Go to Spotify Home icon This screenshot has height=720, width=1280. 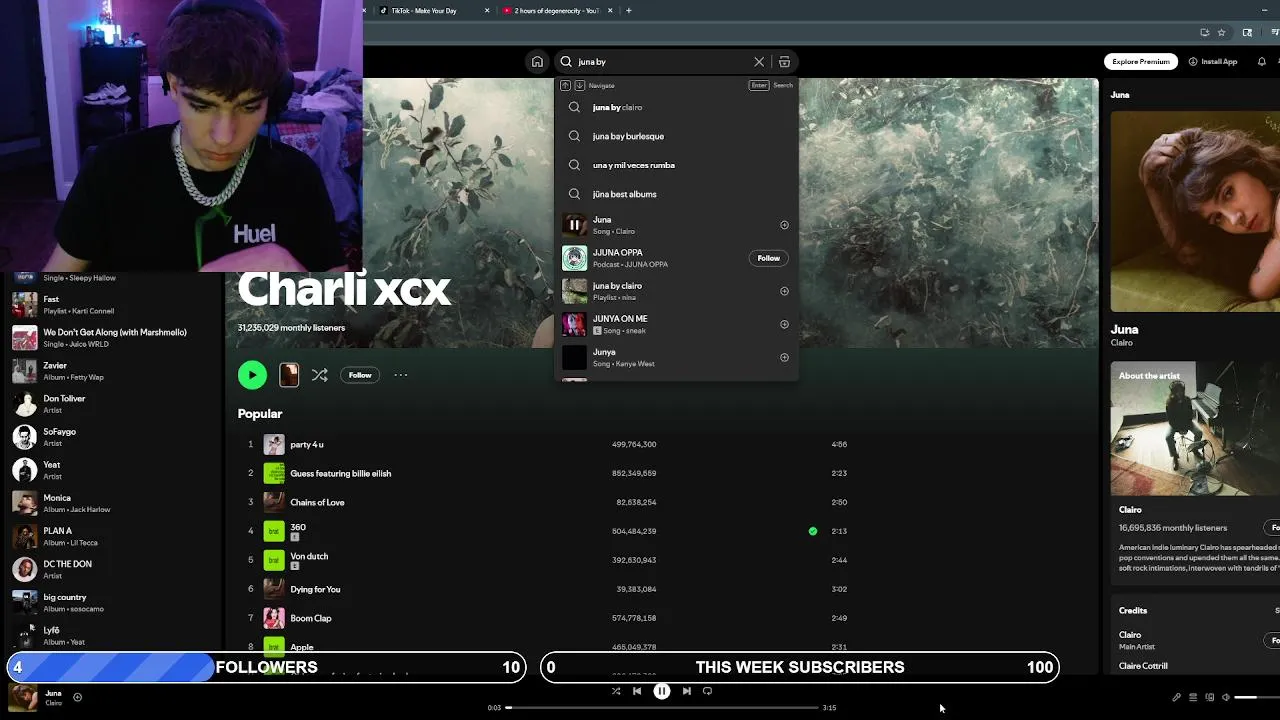pyautogui.click(x=537, y=62)
